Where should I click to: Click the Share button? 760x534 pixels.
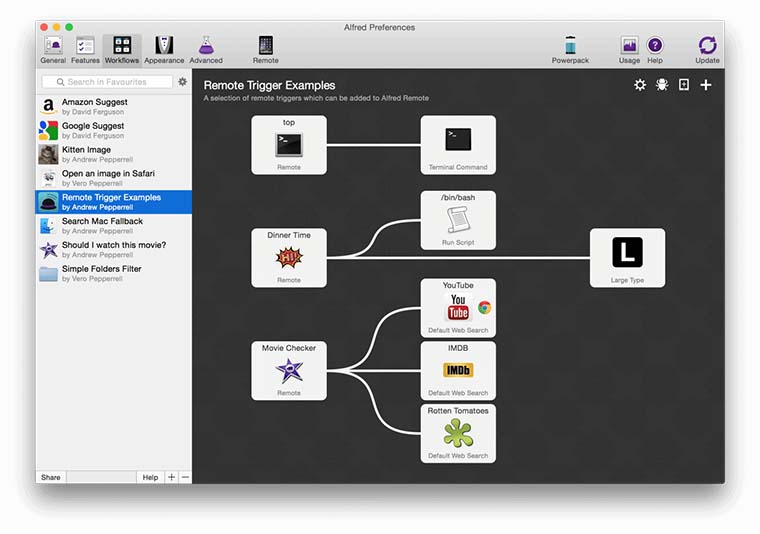click(50, 477)
